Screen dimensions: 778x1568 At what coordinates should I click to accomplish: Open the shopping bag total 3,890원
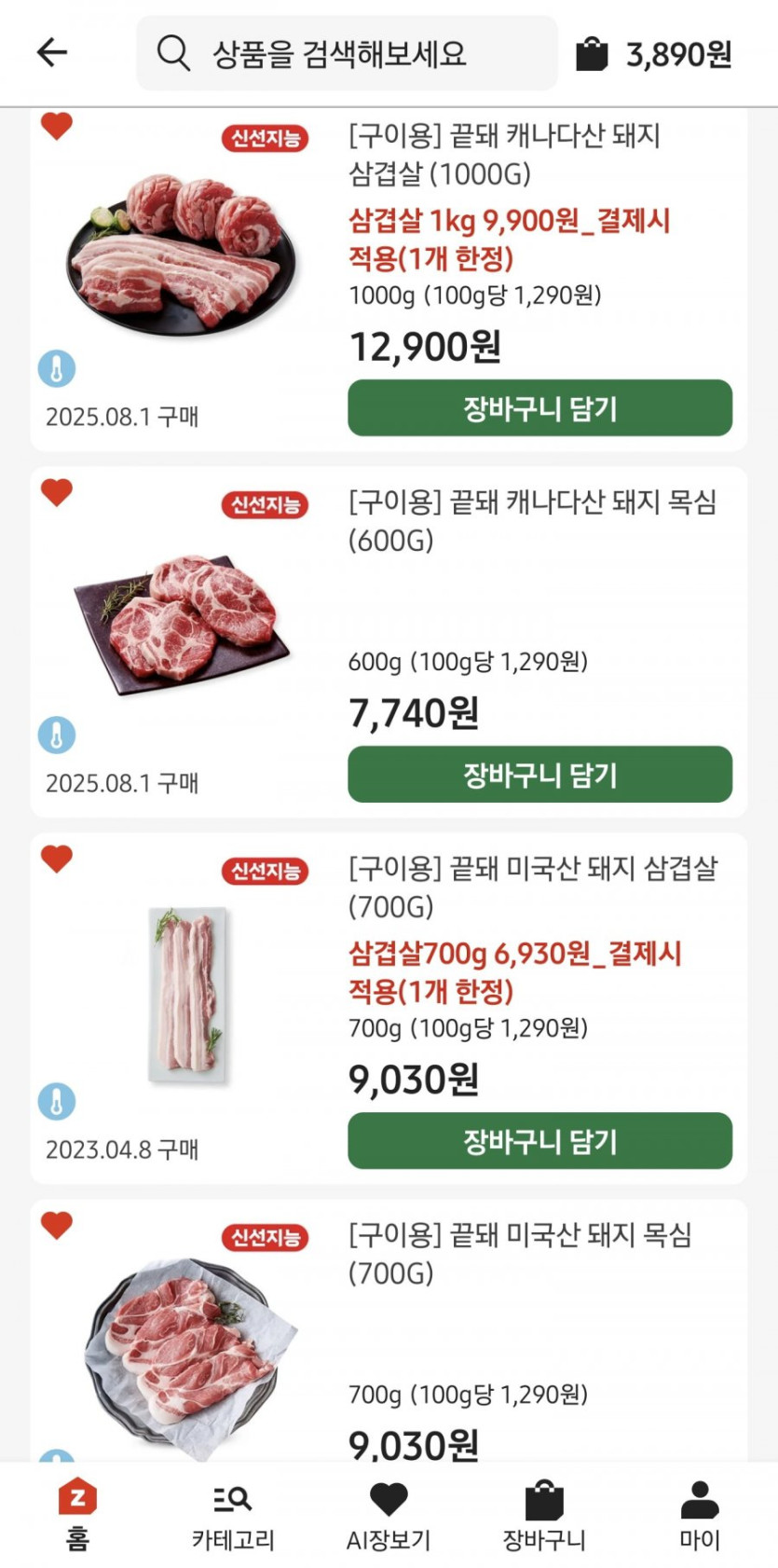pos(654,54)
